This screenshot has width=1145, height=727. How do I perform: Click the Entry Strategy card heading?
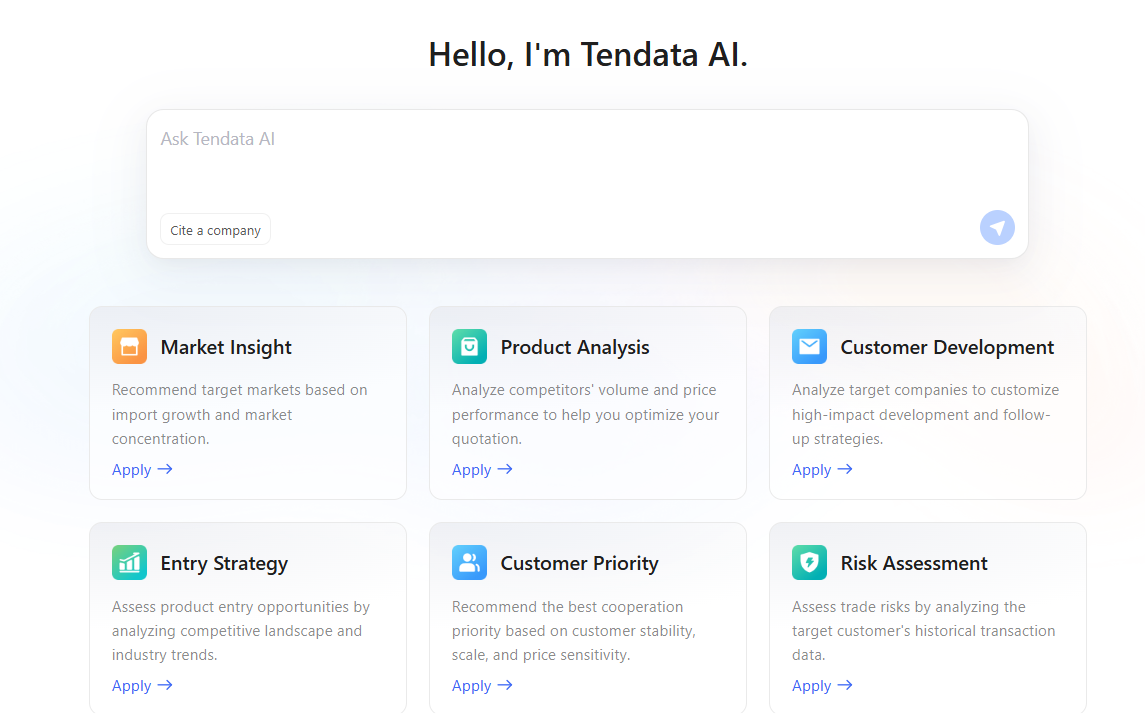pyautogui.click(x=224, y=563)
